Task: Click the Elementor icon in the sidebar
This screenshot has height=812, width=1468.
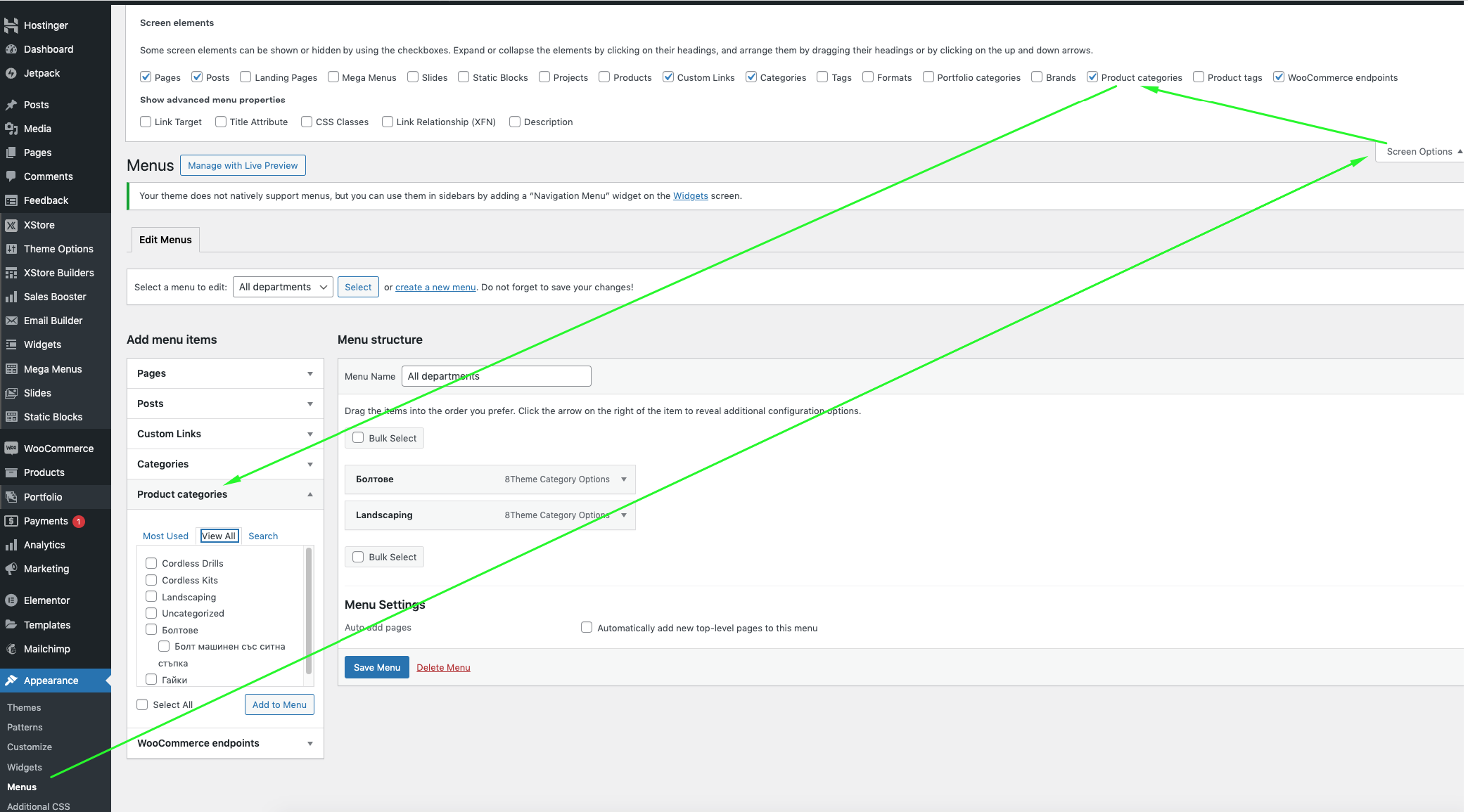Action: tap(11, 600)
